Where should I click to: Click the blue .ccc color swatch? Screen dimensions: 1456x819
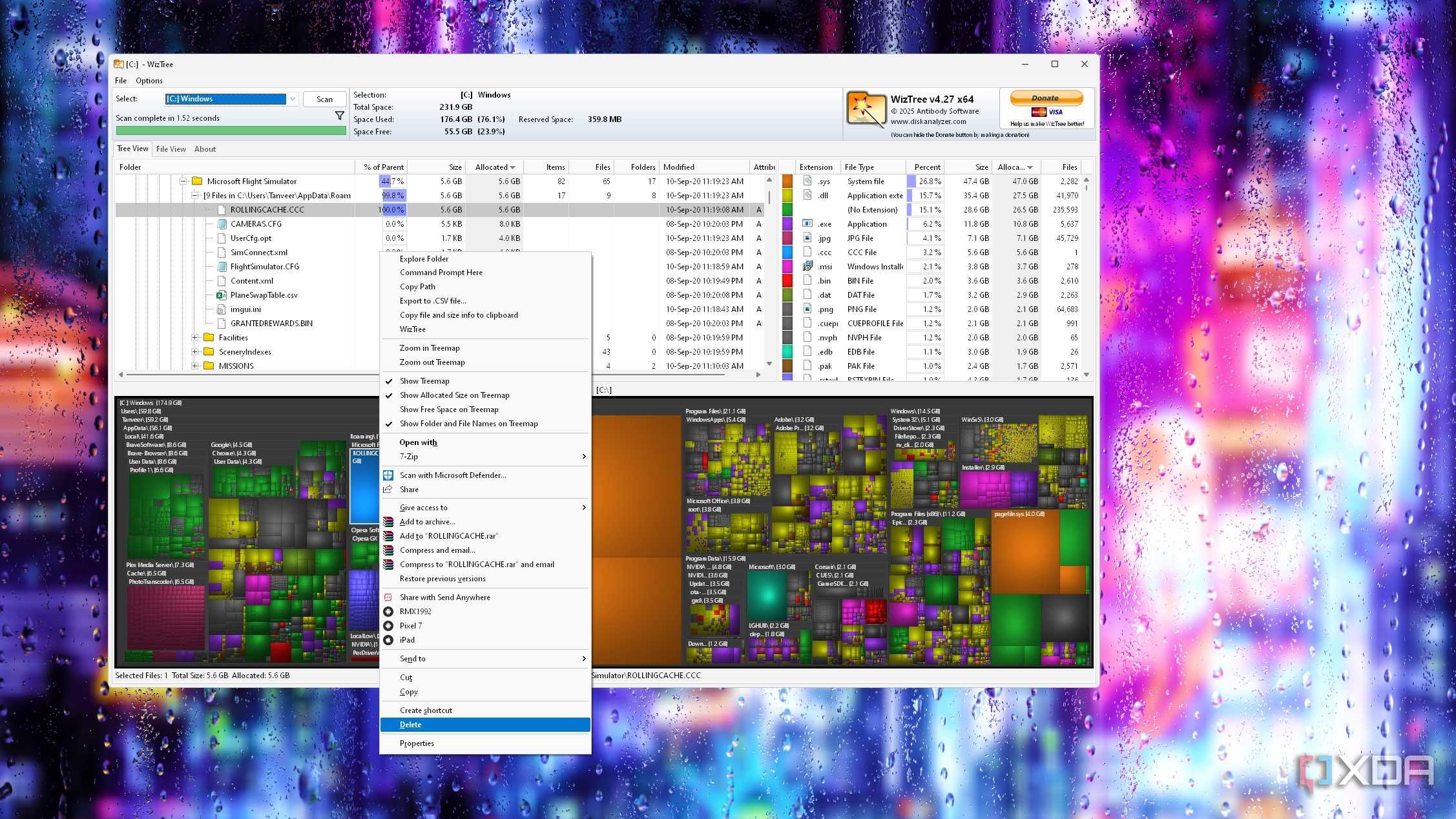click(x=787, y=253)
